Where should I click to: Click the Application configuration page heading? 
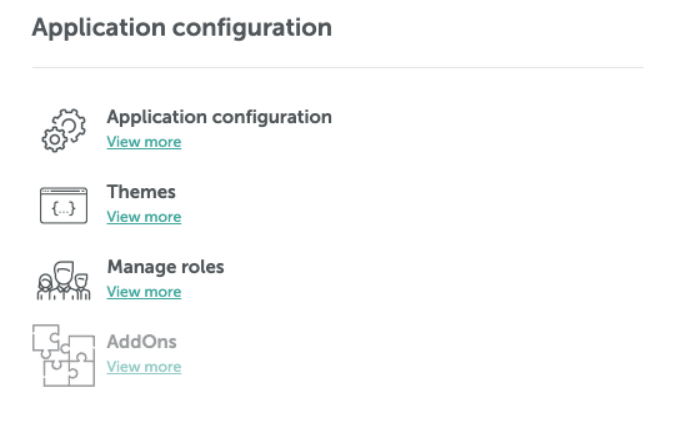182,29
